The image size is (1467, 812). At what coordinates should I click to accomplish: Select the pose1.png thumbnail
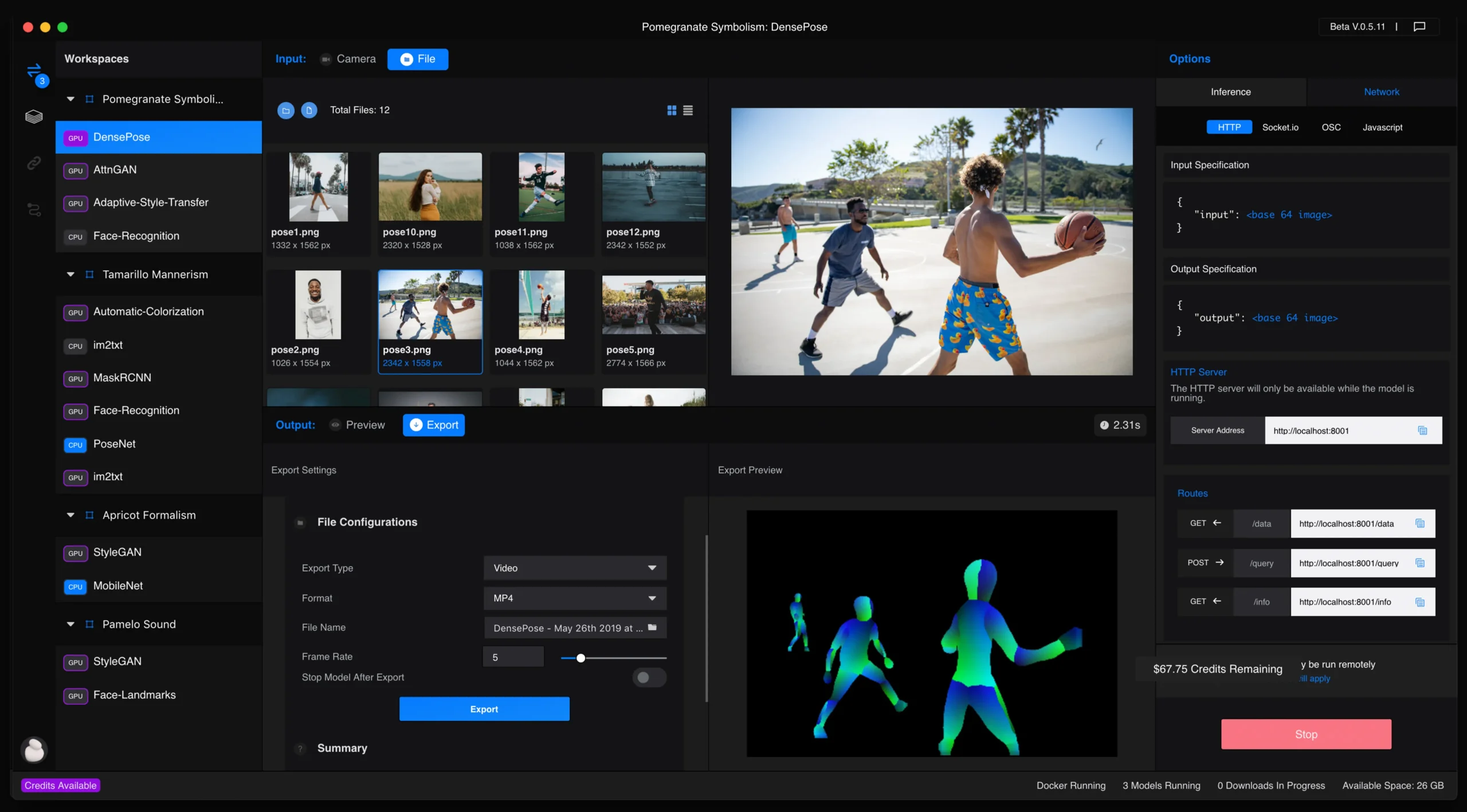318,187
